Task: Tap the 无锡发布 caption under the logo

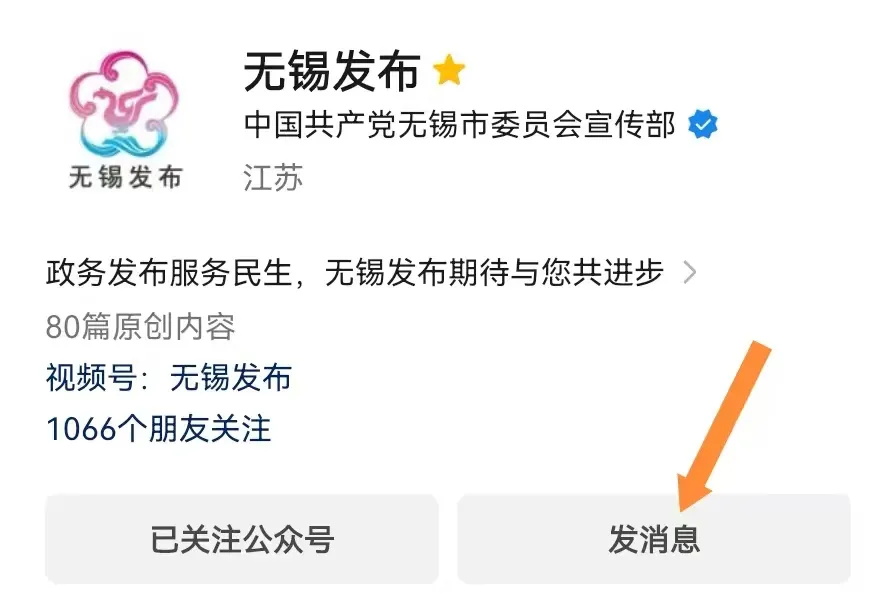Action: (126, 177)
